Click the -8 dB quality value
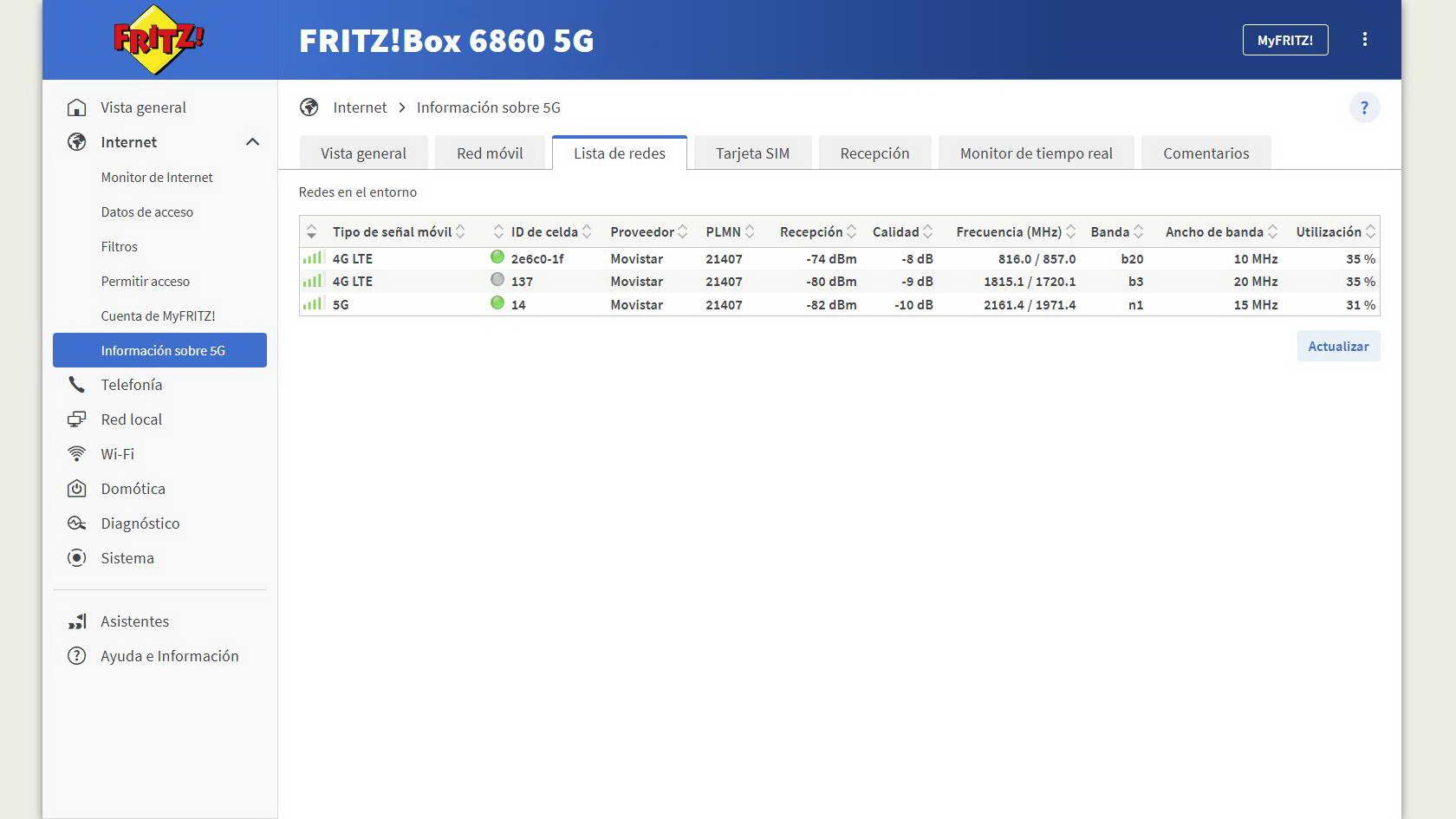1456x819 pixels. tap(917, 259)
